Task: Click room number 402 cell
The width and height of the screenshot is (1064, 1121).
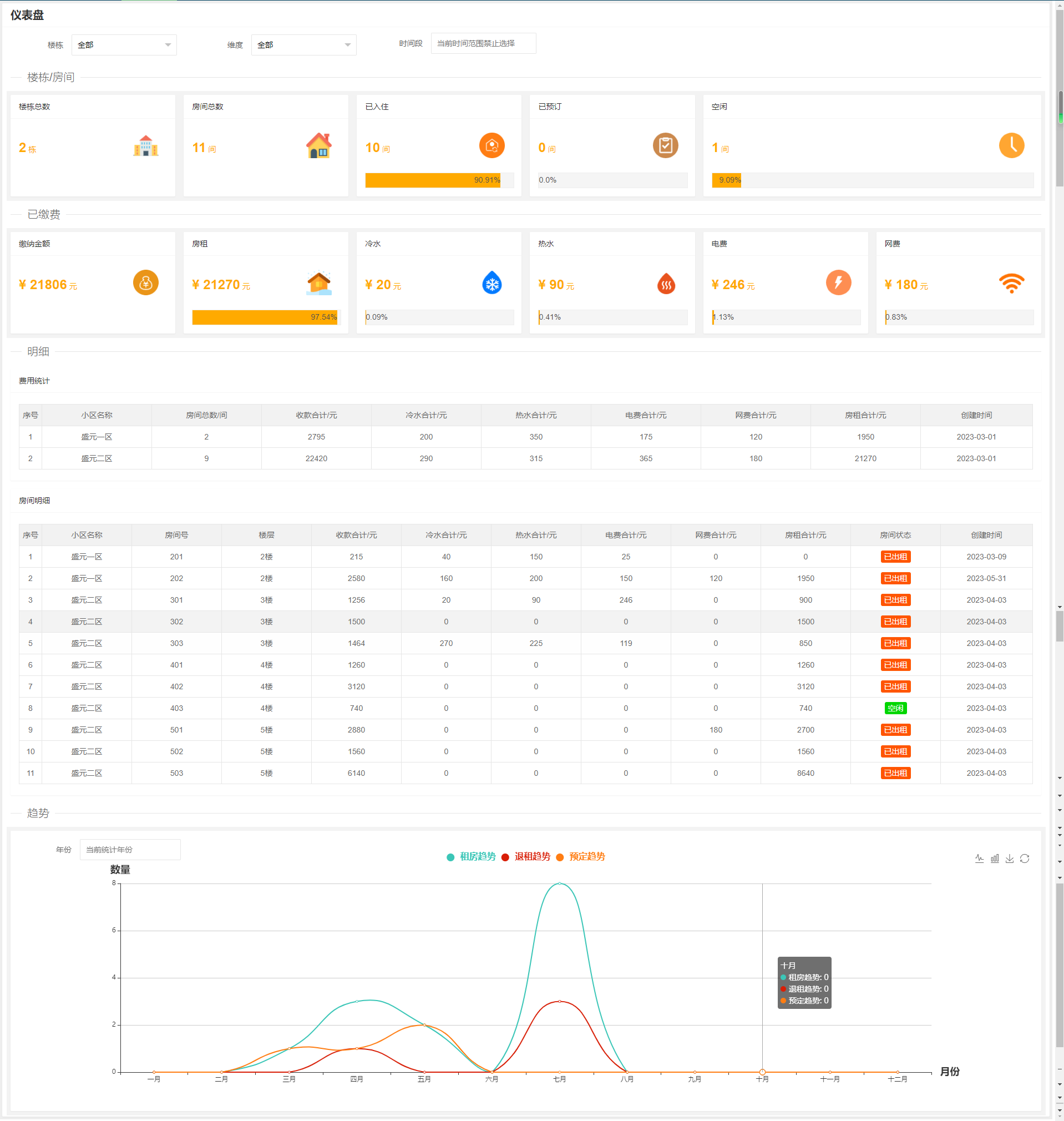Action: 176,686
